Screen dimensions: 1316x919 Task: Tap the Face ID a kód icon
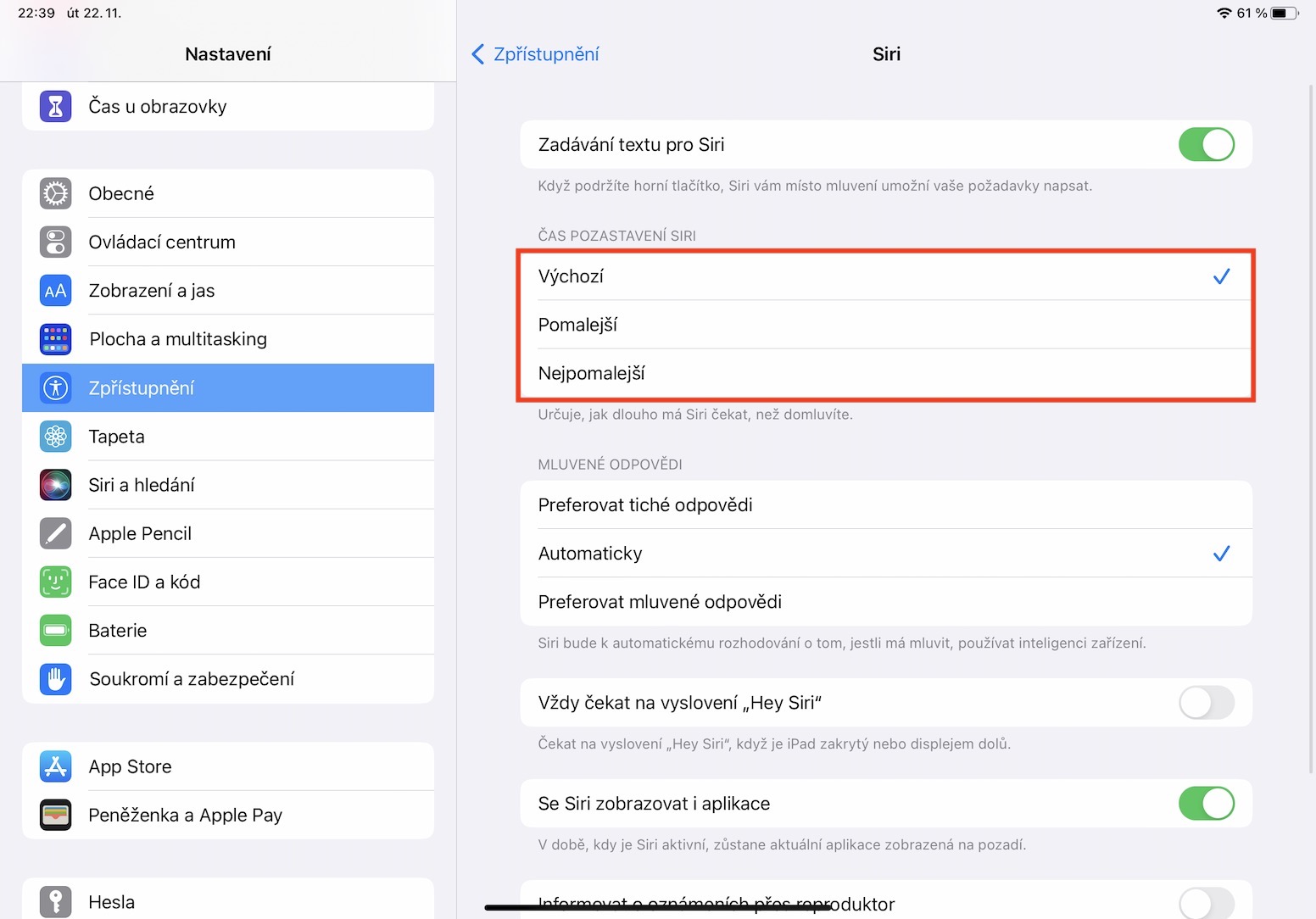[x=56, y=582]
